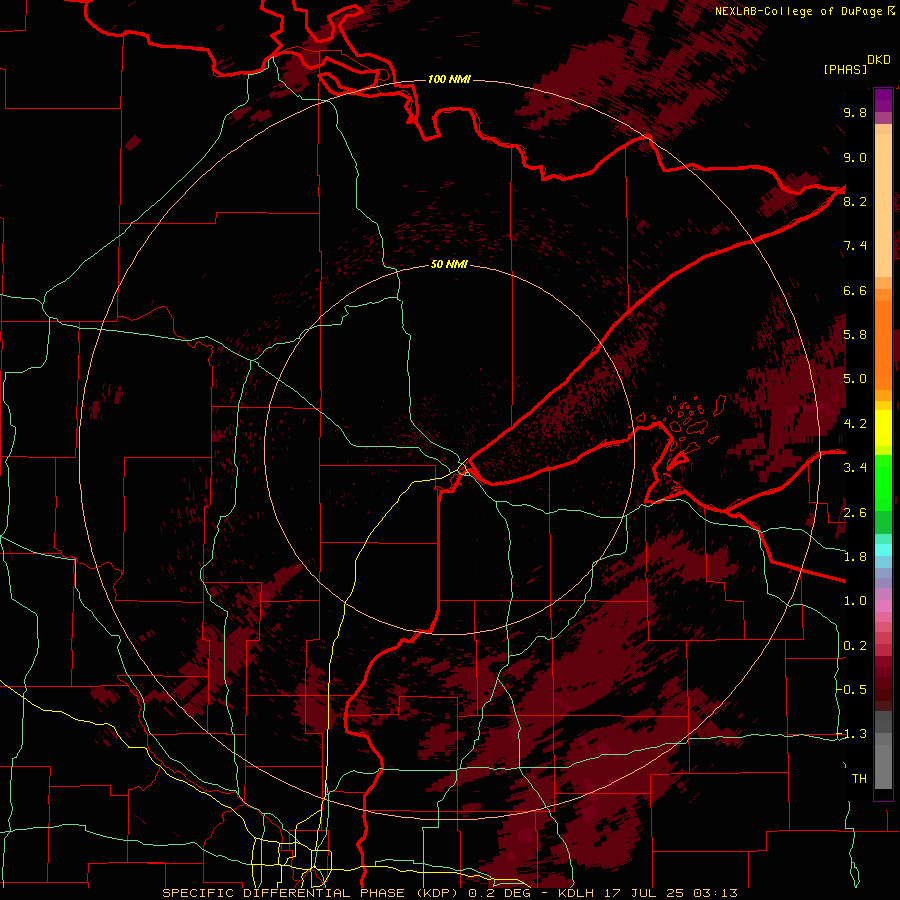Click the 03:13 timestamp in the caption
The image size is (900, 900).
pyautogui.click(x=715, y=893)
